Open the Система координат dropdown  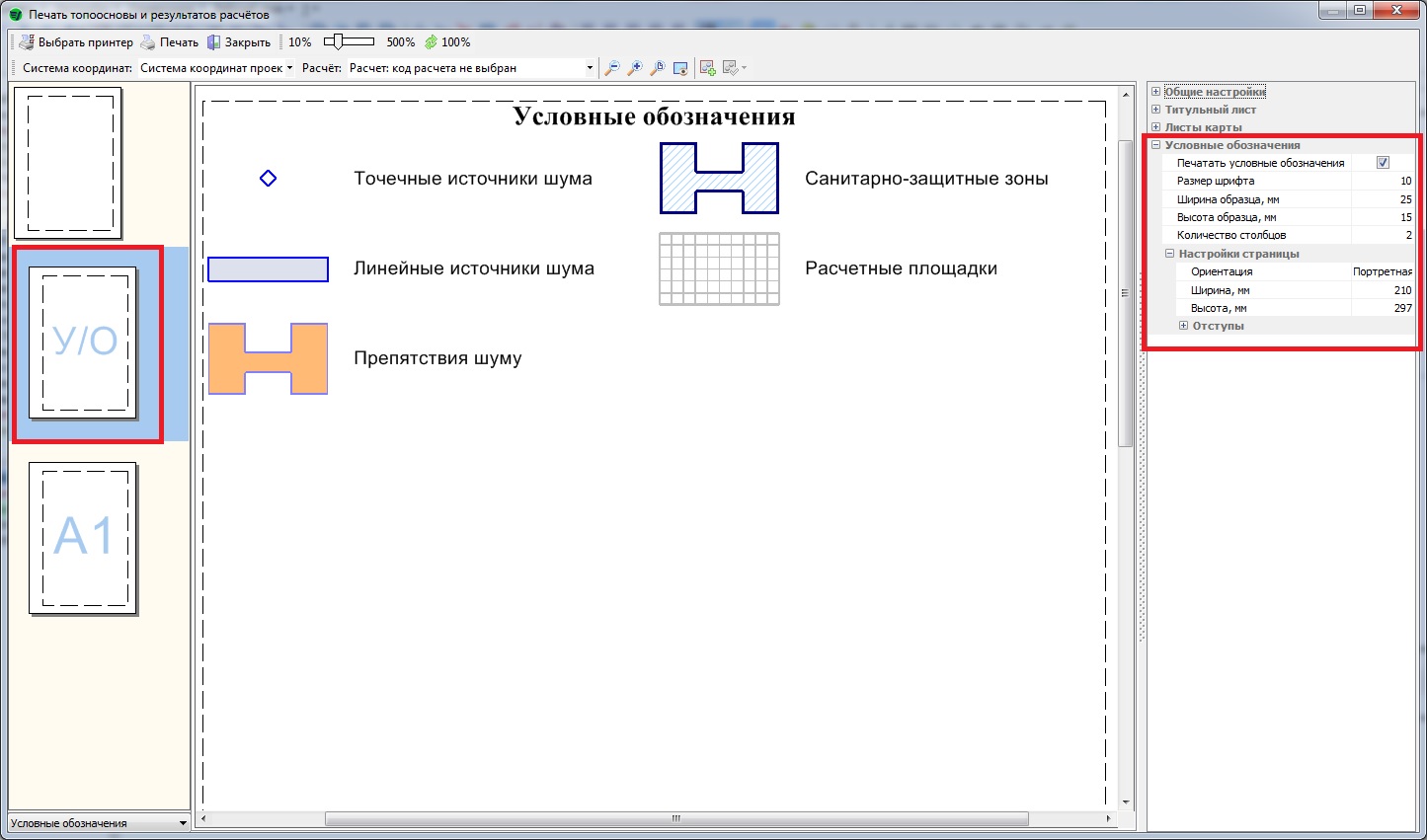coord(215,68)
